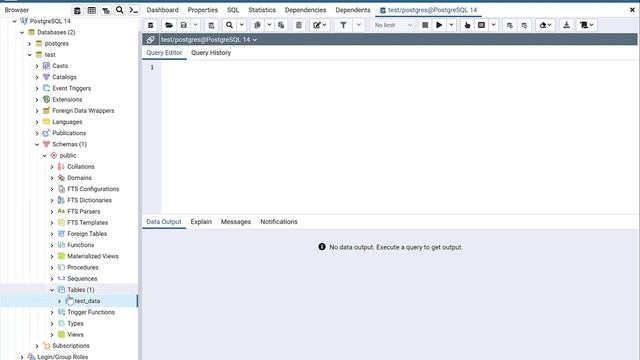This screenshot has width=640, height=360.
Task: Switch to the Query History tab
Action: (211, 53)
